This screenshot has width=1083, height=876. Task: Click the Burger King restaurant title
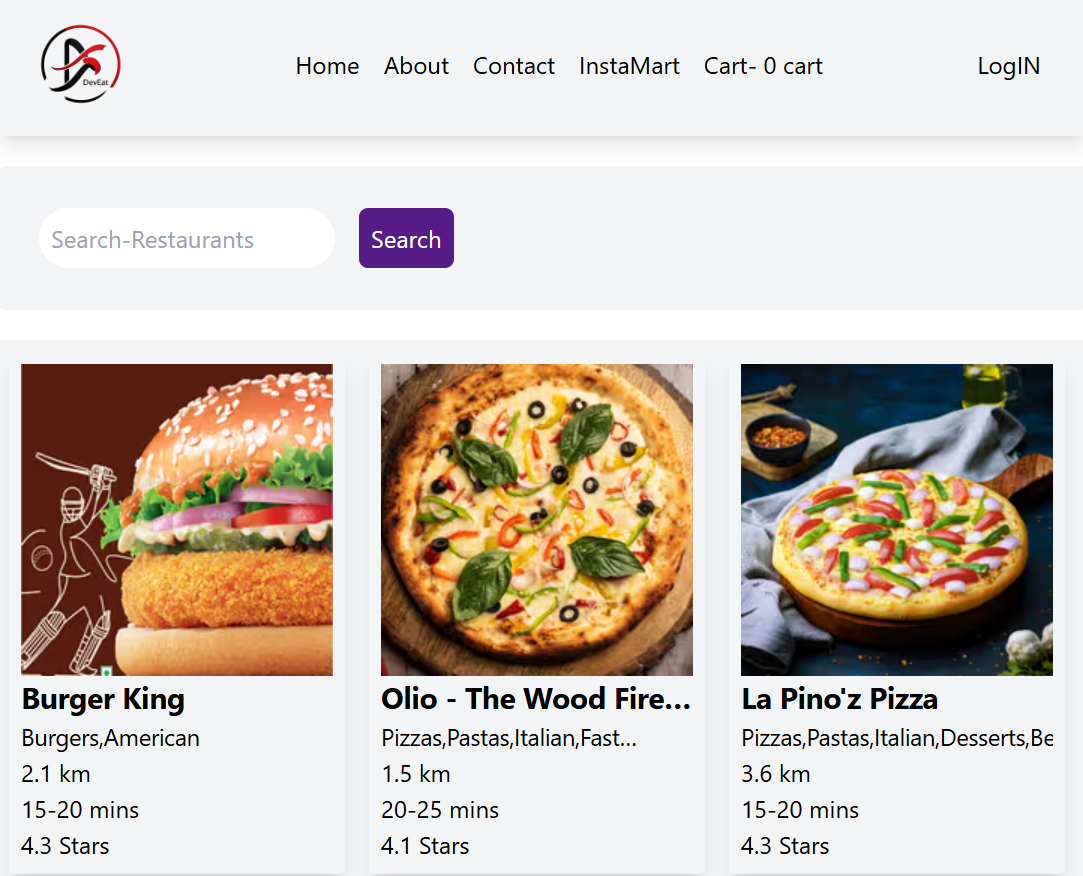[x=103, y=699]
